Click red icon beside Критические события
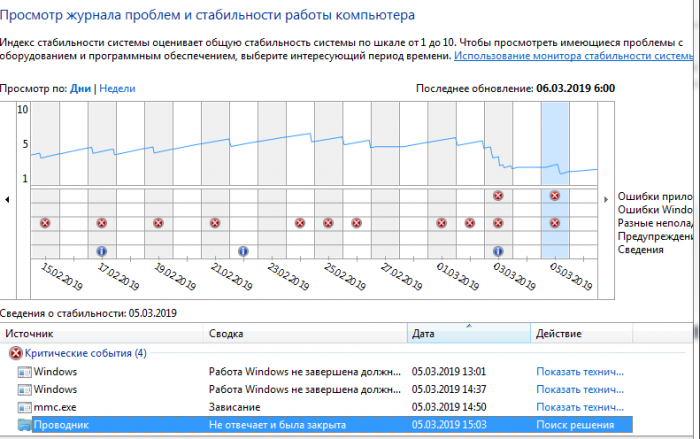 point(15,353)
